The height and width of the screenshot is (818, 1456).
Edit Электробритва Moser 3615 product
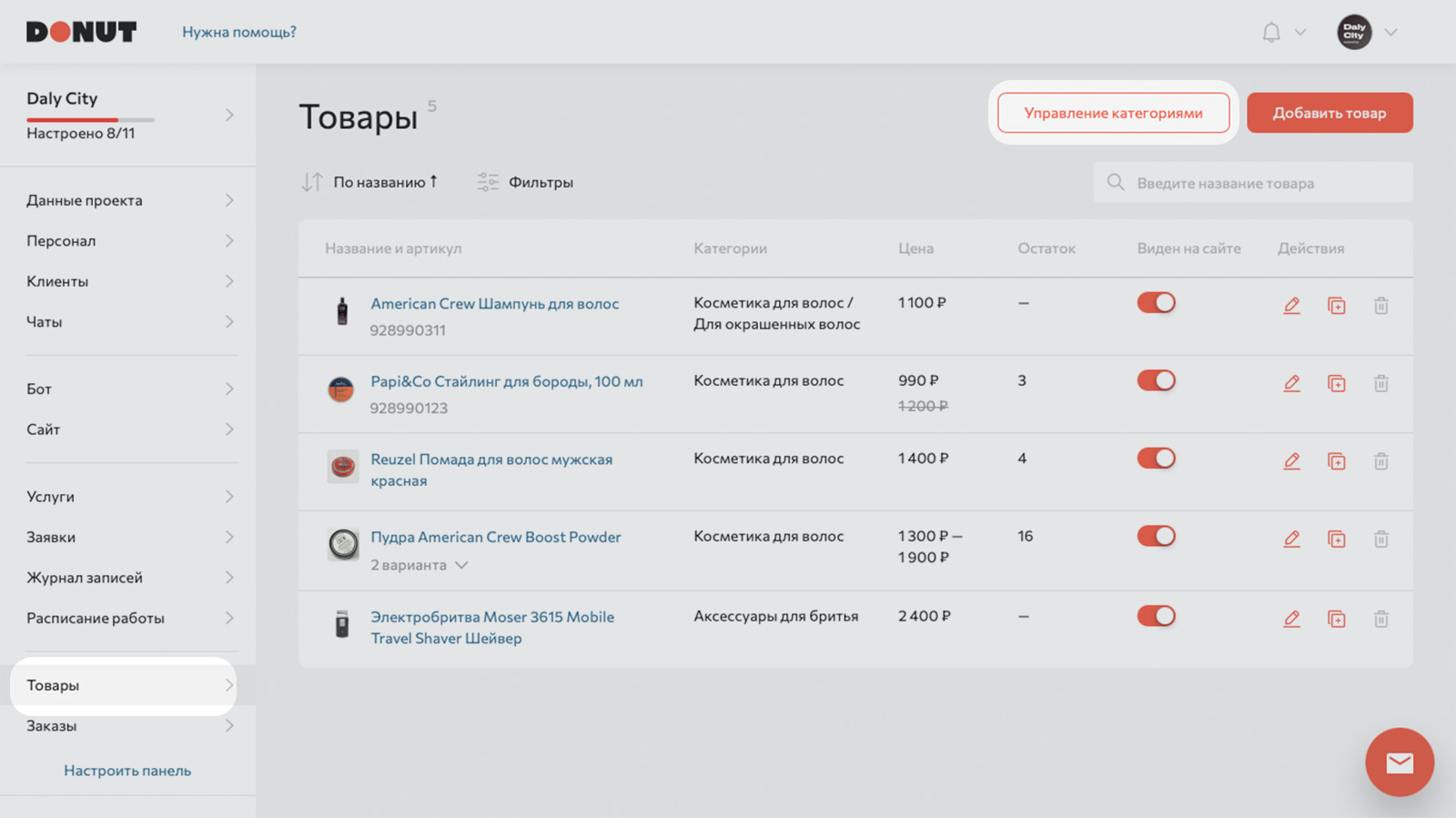1291,619
